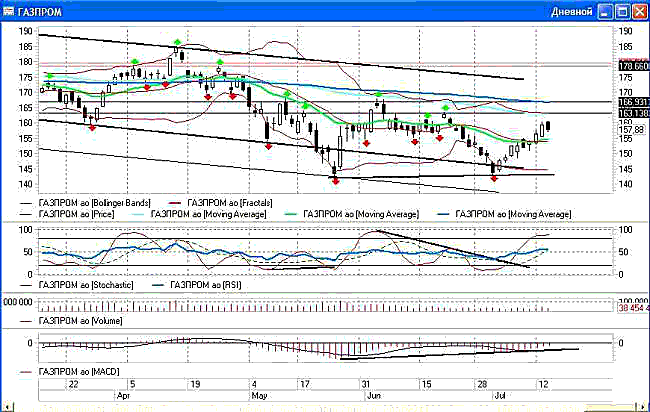Minimize the ГАЗПРОМ chart window
This screenshot has width=650, height=412.
coord(606,10)
